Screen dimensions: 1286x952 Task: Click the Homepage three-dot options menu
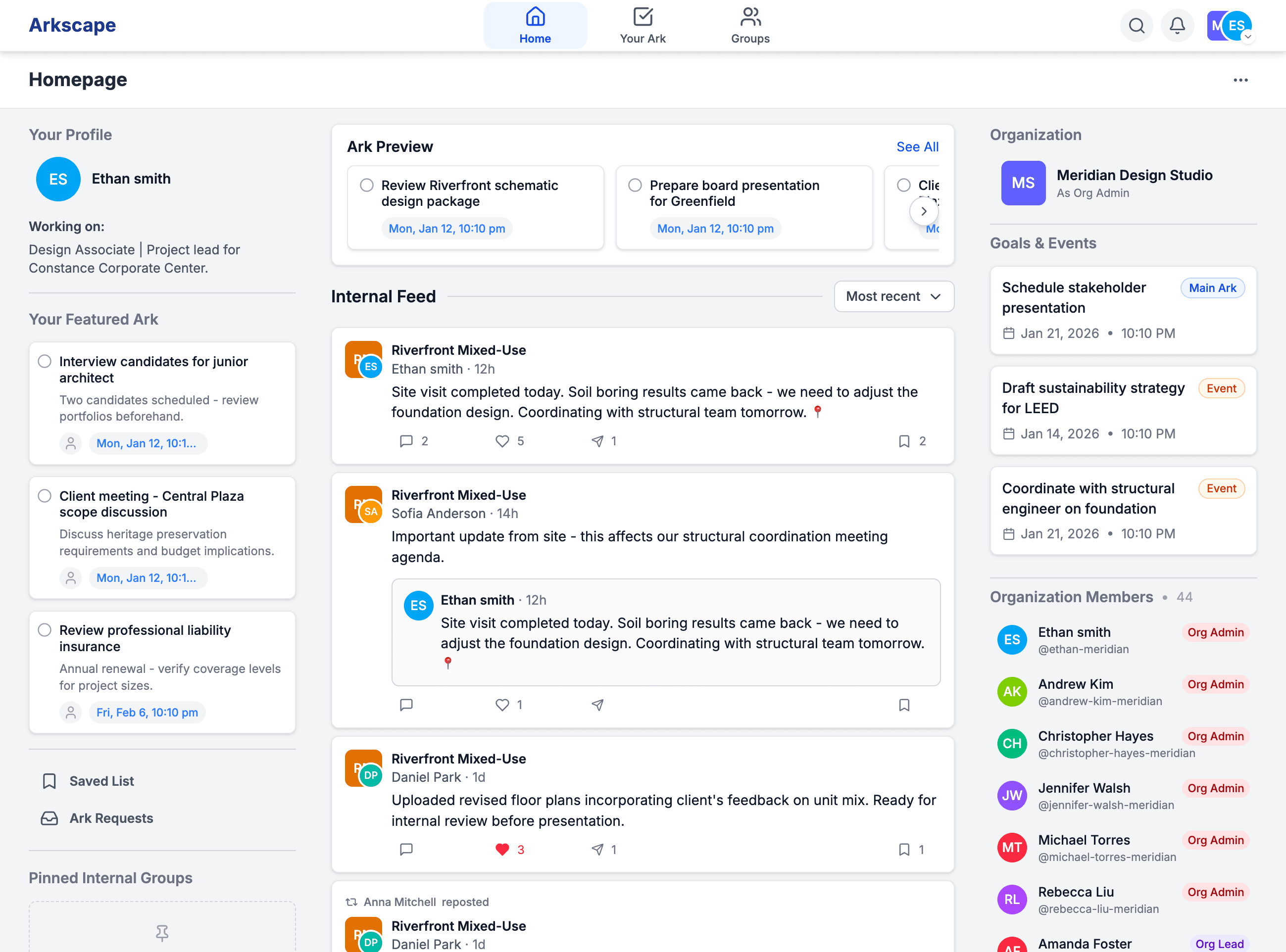tap(1240, 80)
